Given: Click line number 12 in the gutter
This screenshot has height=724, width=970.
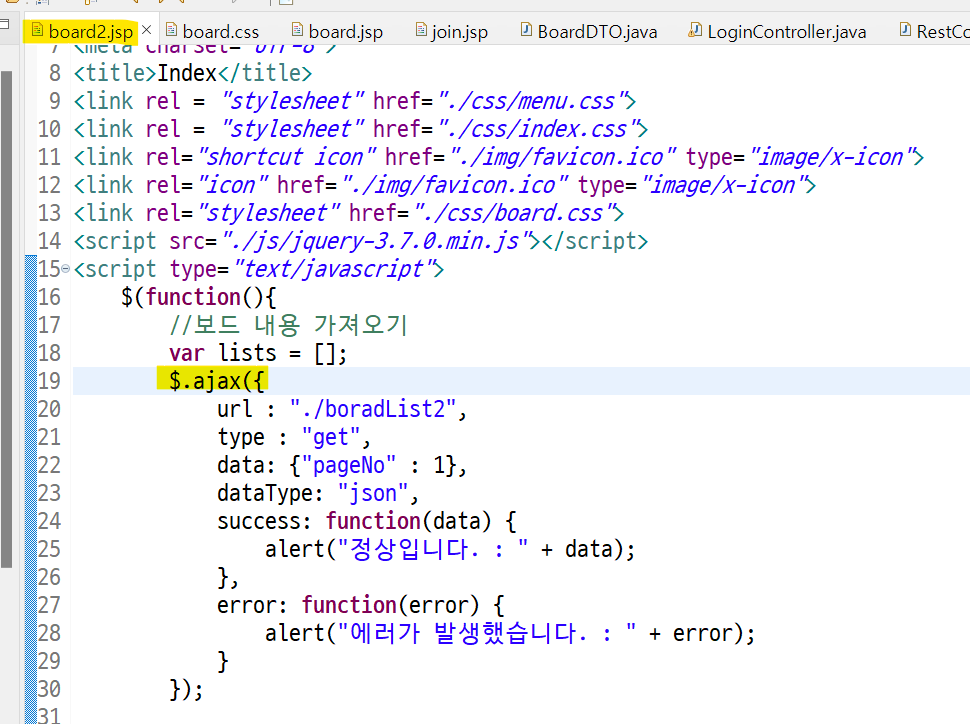Looking at the screenshot, I should point(49,185).
